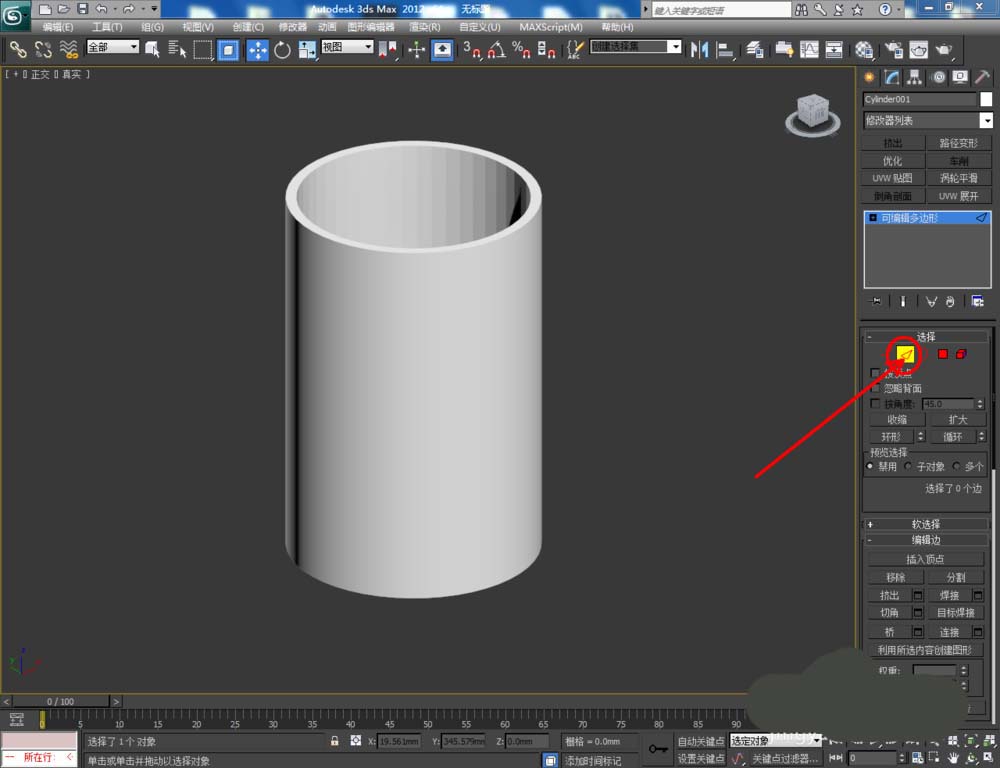Choose Polygon sub-object mode icon

(942, 354)
